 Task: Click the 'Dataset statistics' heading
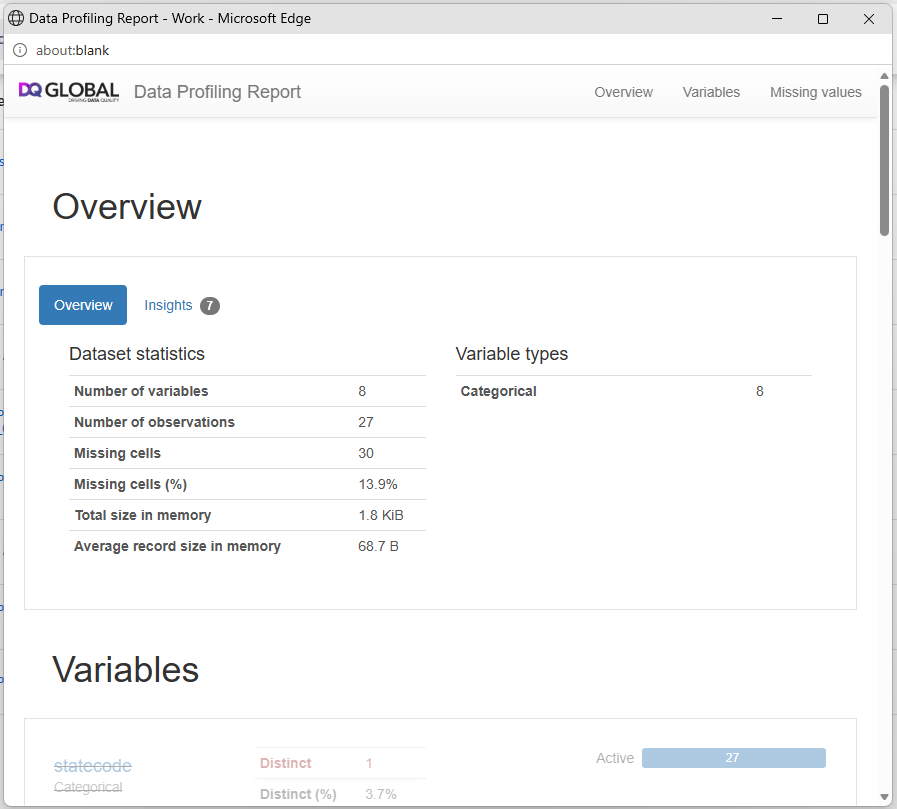click(x=137, y=354)
